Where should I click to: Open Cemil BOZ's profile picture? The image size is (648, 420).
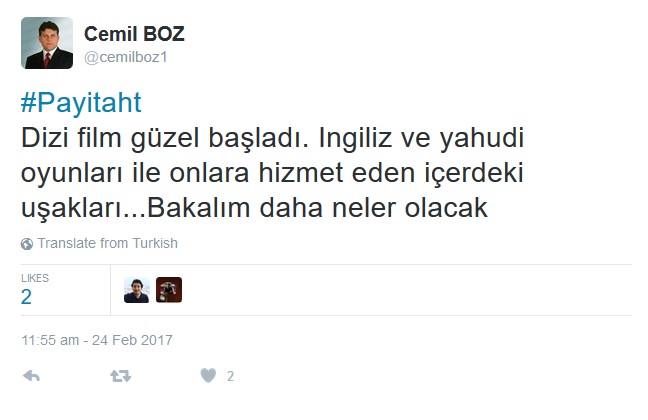(47, 43)
